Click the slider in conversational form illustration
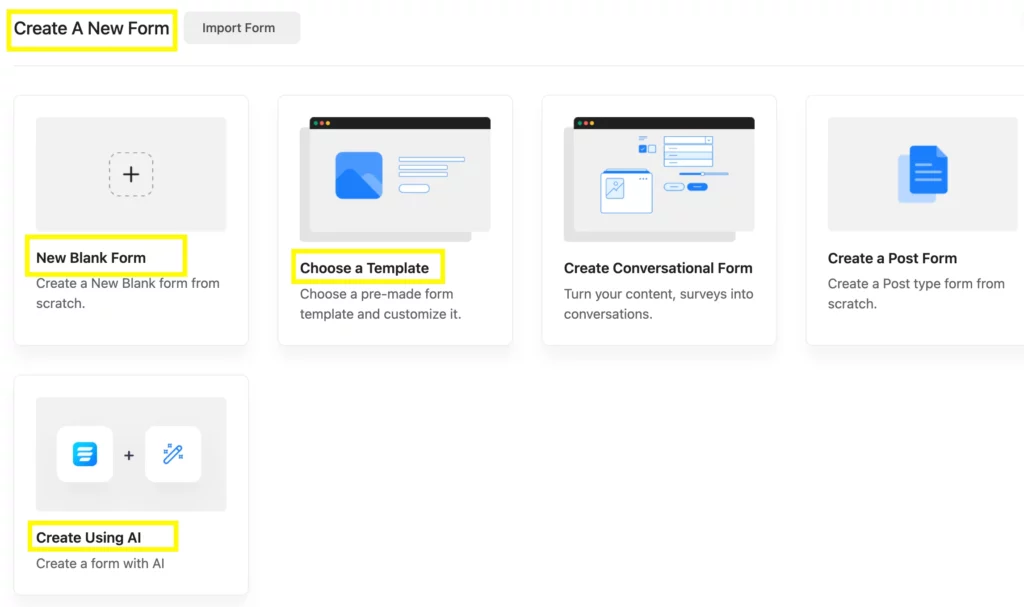Screen dimensions: 1024x607 pyautogui.click(x=704, y=174)
